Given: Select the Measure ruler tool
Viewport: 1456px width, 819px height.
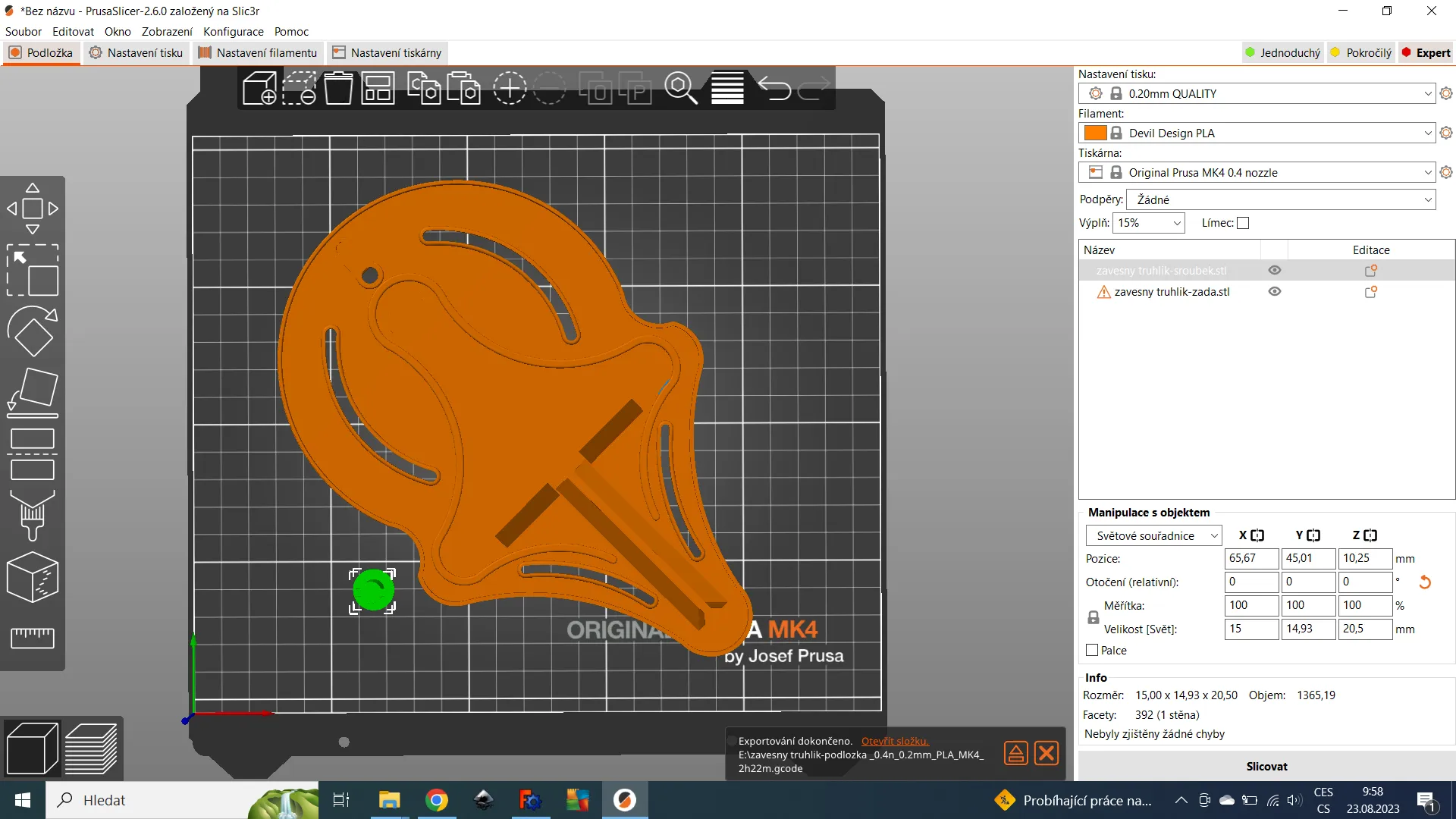Looking at the screenshot, I should click(x=32, y=637).
